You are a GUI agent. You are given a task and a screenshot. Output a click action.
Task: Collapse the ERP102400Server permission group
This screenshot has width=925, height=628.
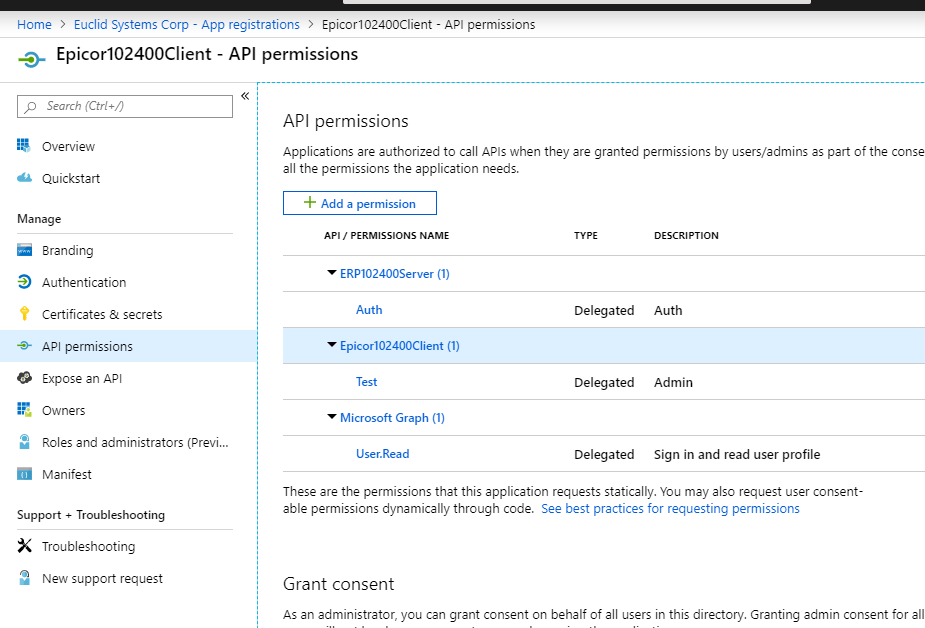tap(332, 273)
